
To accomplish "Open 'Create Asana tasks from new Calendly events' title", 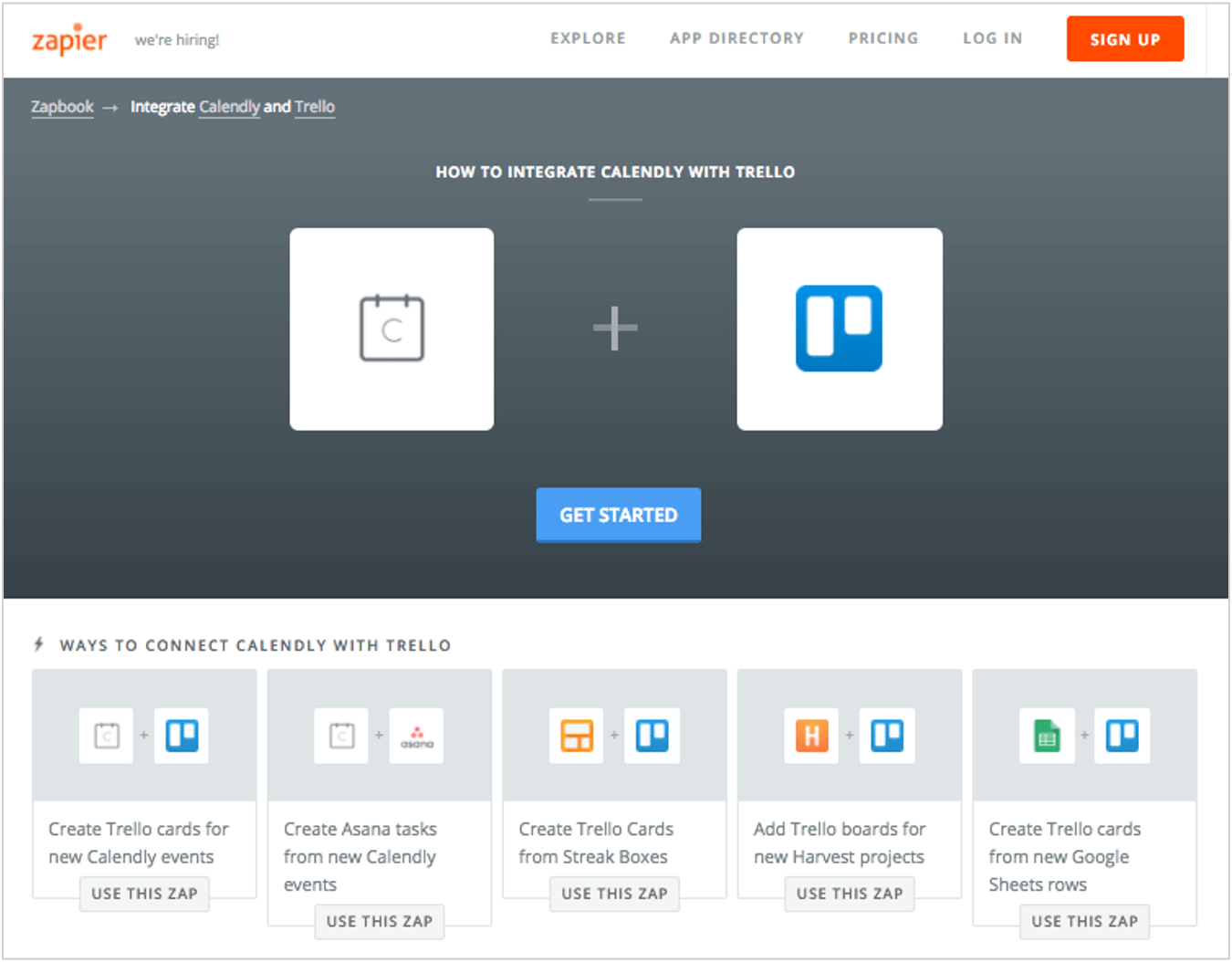I will [x=360, y=856].
